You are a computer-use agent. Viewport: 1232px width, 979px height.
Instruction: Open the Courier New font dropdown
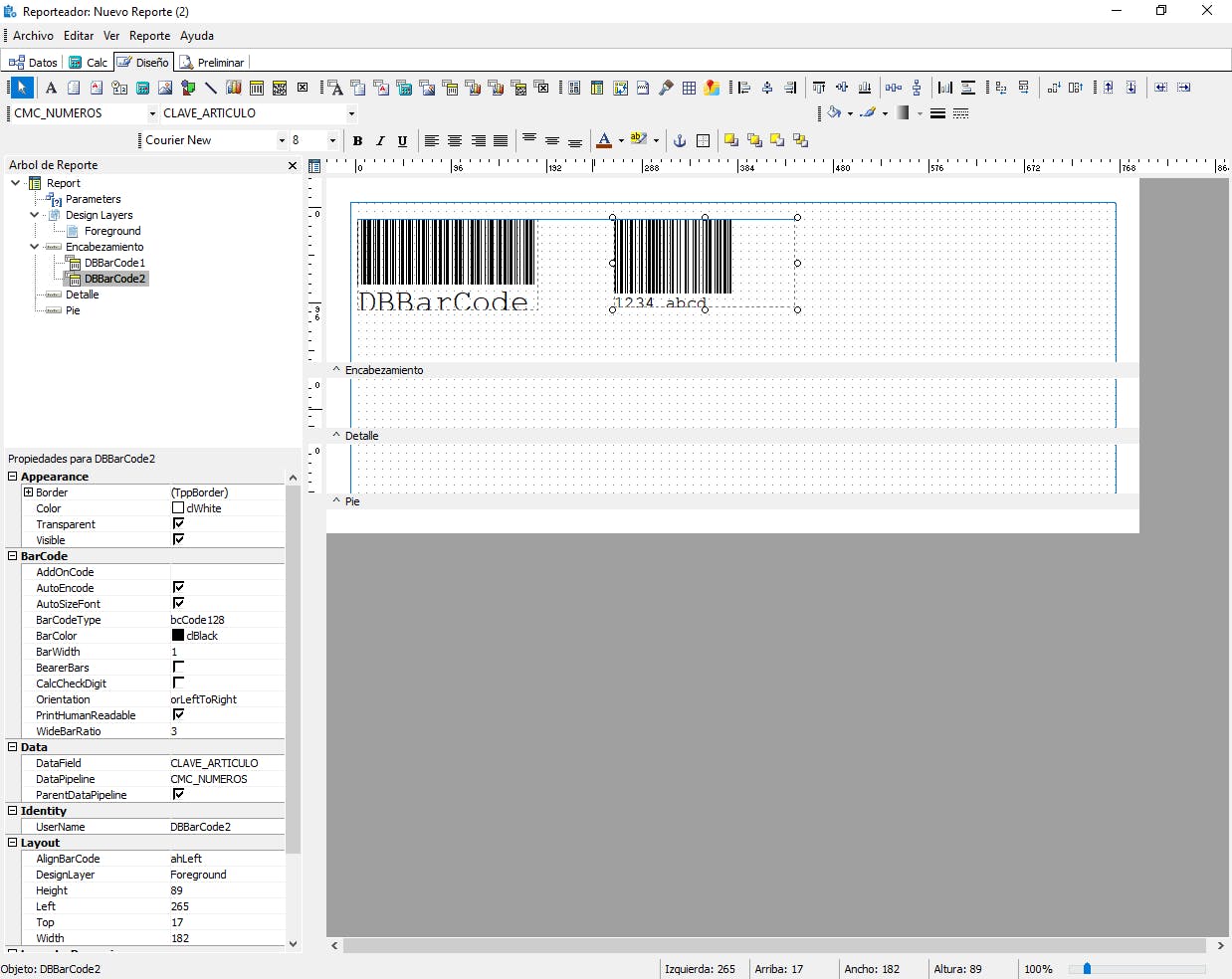[282, 140]
